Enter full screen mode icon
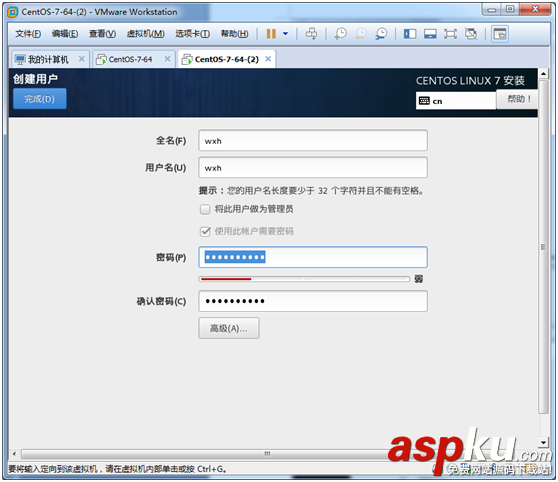The width and height of the screenshot is (558, 482). pyautogui.click(x=451, y=34)
